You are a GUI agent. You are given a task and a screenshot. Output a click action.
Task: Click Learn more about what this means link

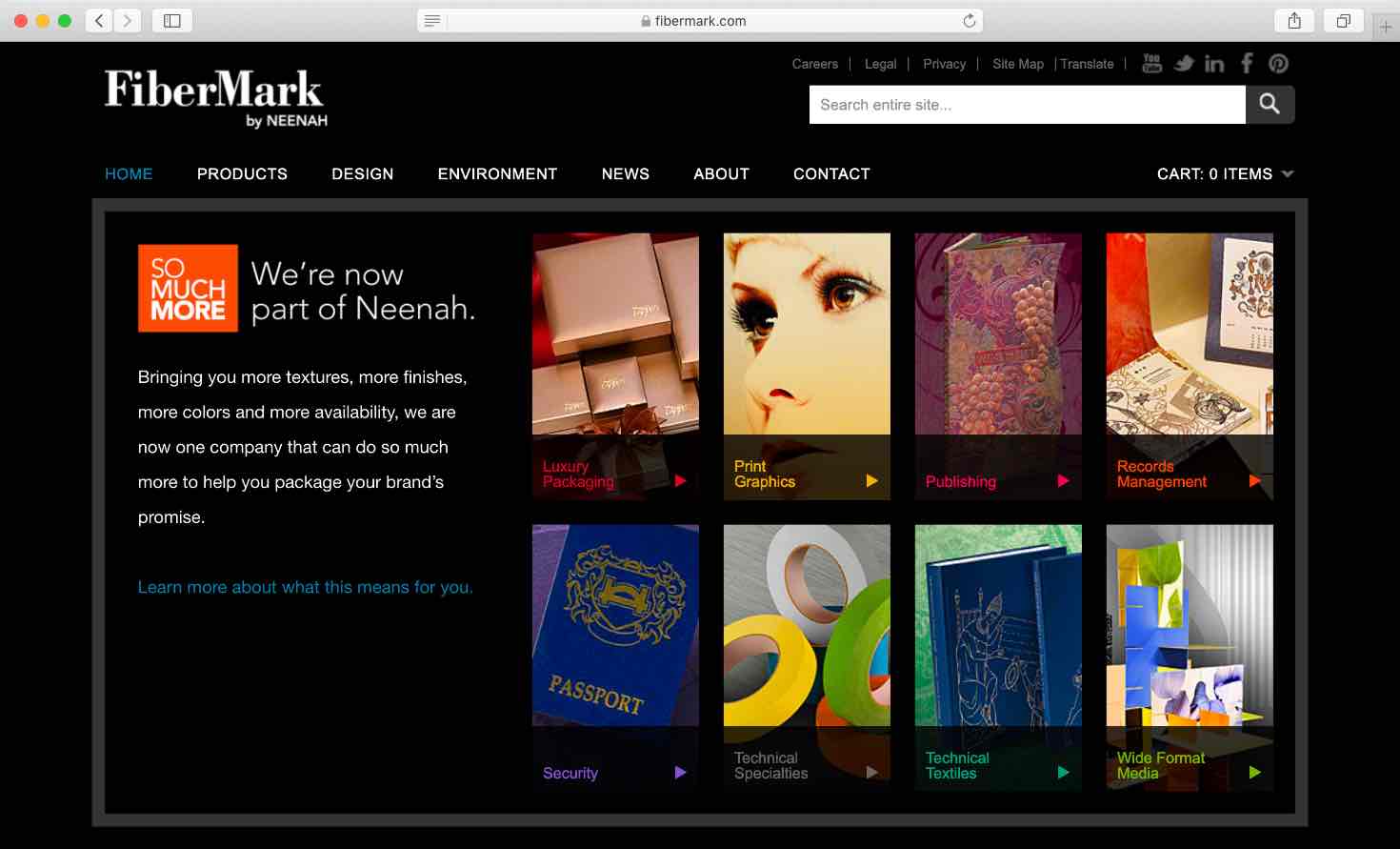[305, 588]
